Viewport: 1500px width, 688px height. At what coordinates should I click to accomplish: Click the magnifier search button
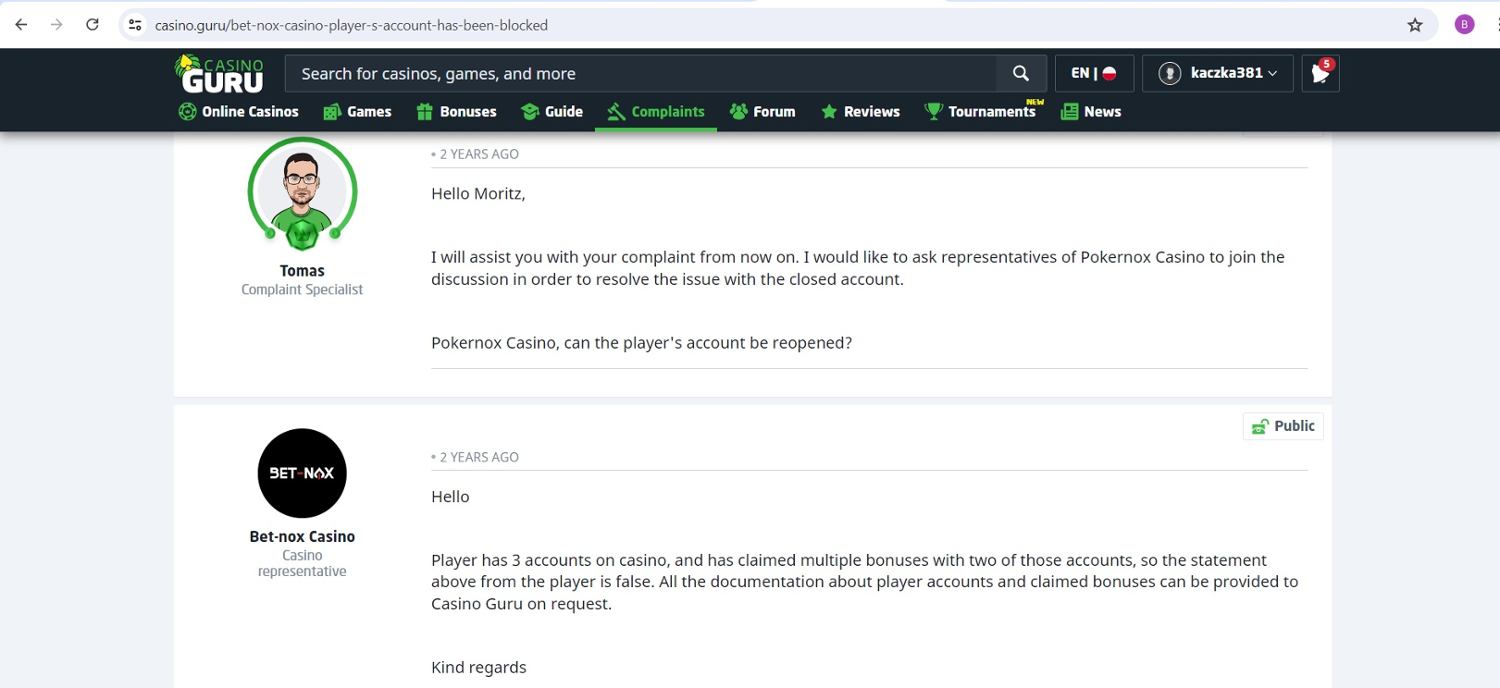pos(1020,73)
